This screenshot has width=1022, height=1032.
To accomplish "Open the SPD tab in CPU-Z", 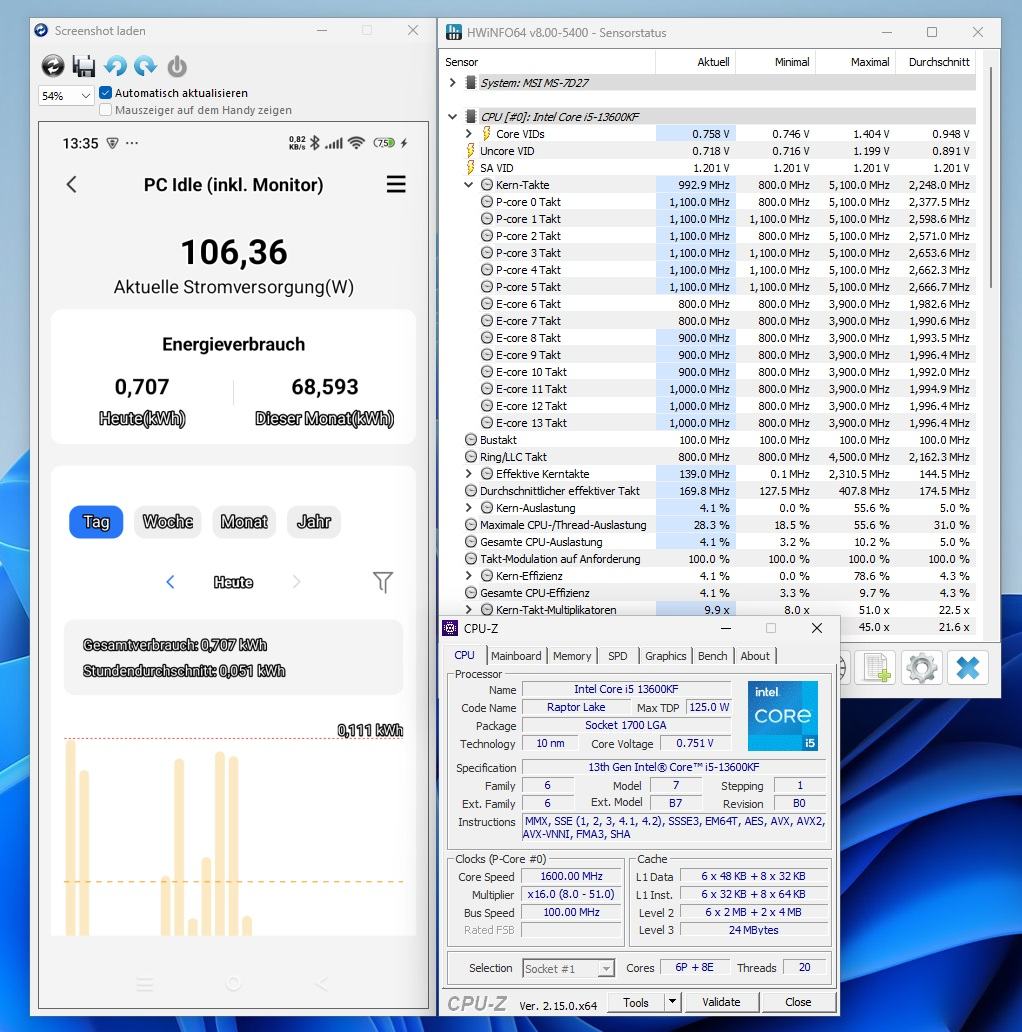I will [617, 656].
